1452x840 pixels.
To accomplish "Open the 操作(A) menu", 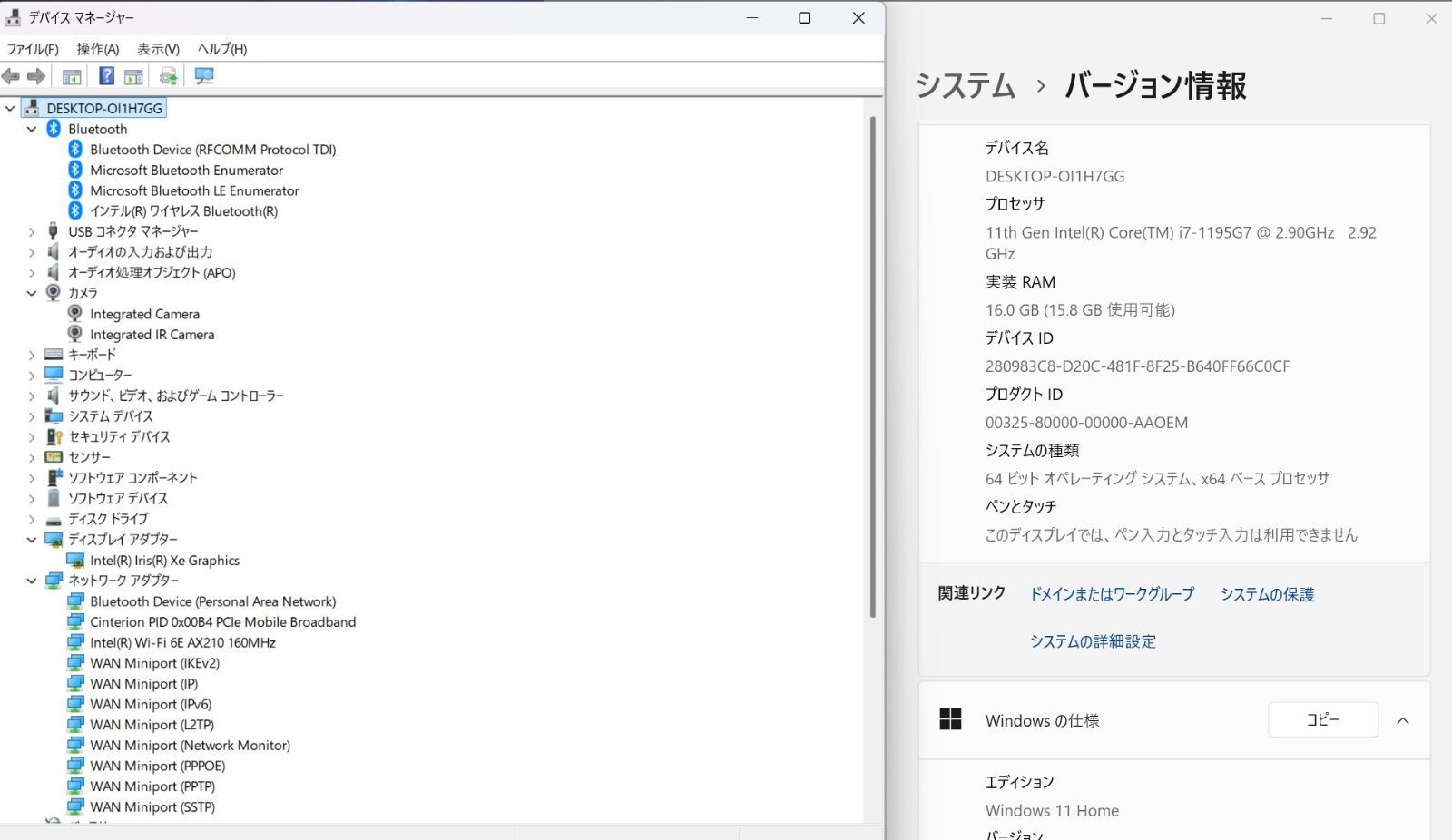I will (98, 49).
